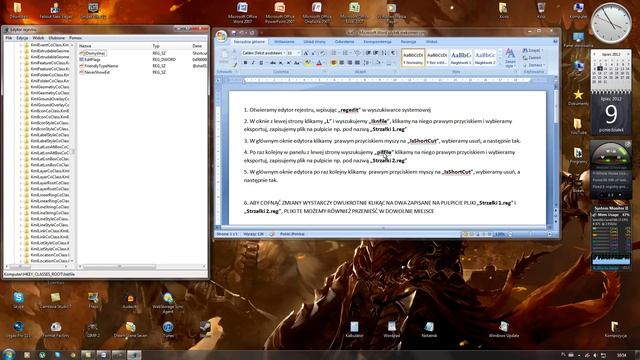Open font color dropdown arrow
640x360 pixels.
(x=324, y=63)
